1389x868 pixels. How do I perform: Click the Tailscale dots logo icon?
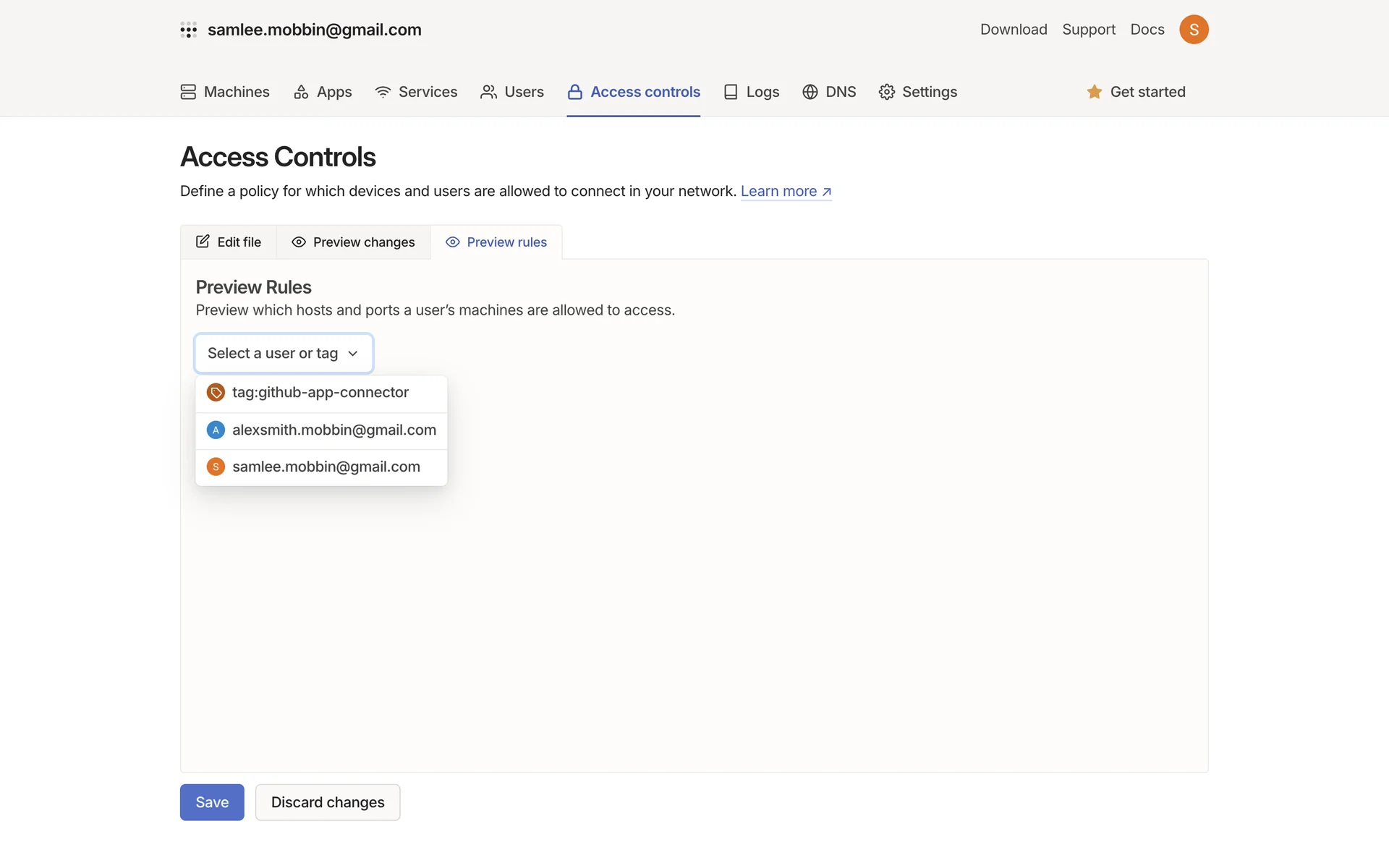coord(188,30)
